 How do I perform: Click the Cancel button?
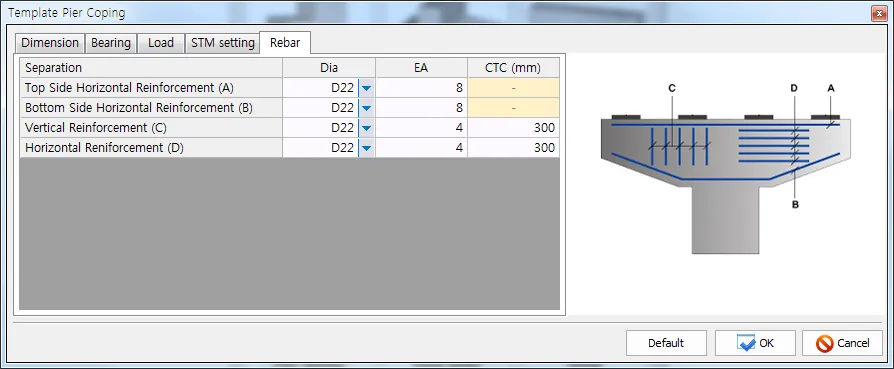[x=842, y=343]
